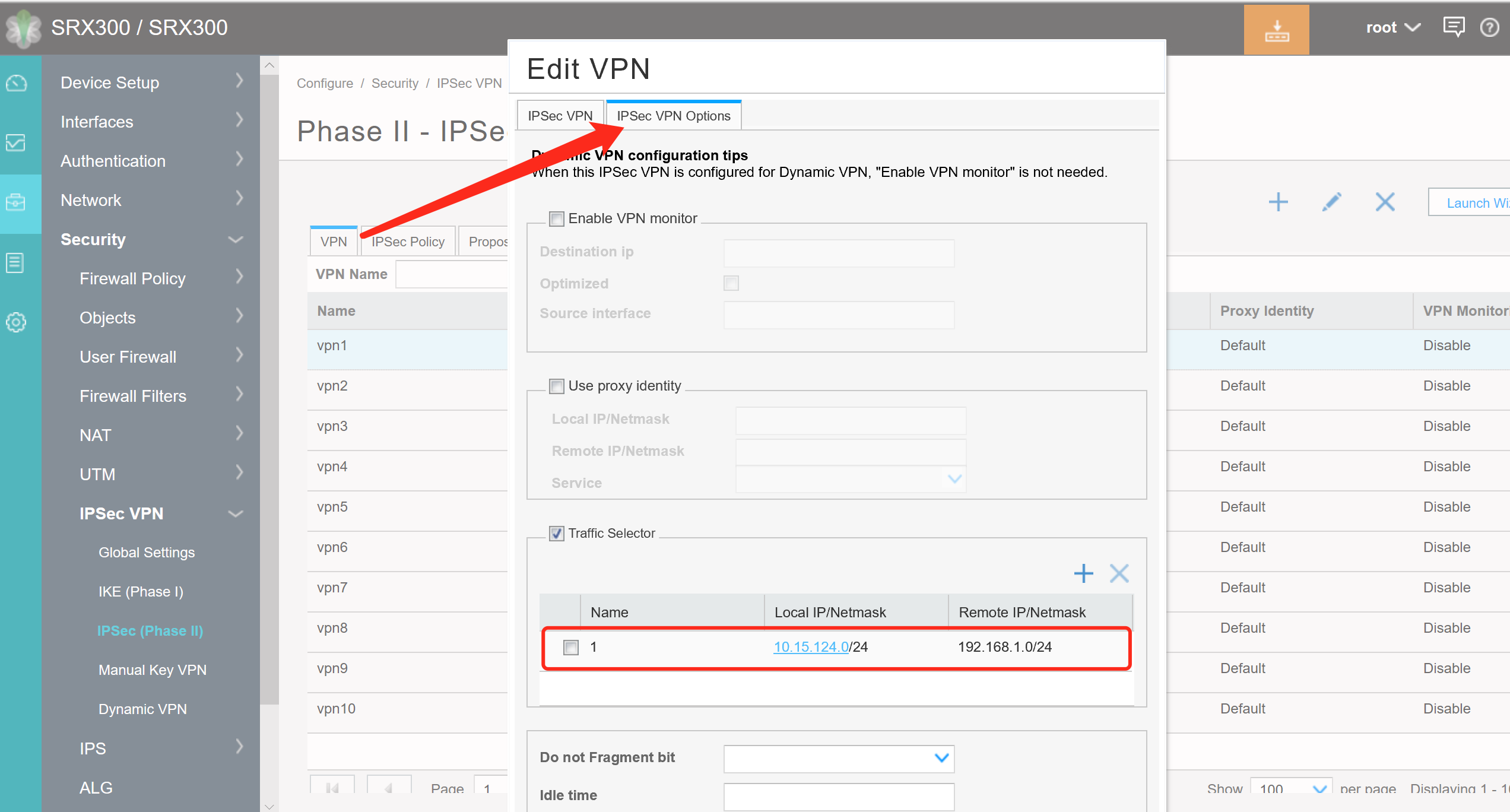Click the add VPN plus icon
This screenshot has width=1510, height=812.
[x=1278, y=202]
